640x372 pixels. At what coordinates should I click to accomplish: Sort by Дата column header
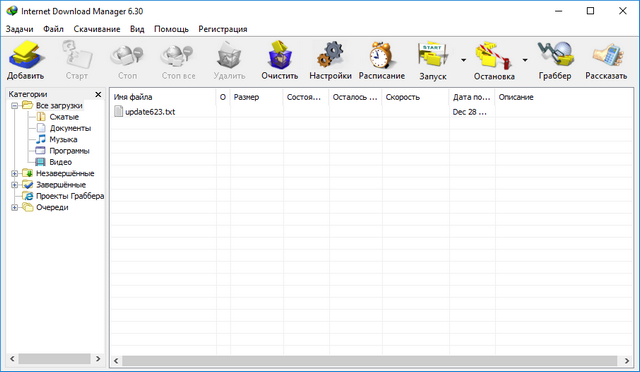pyautogui.click(x=472, y=97)
